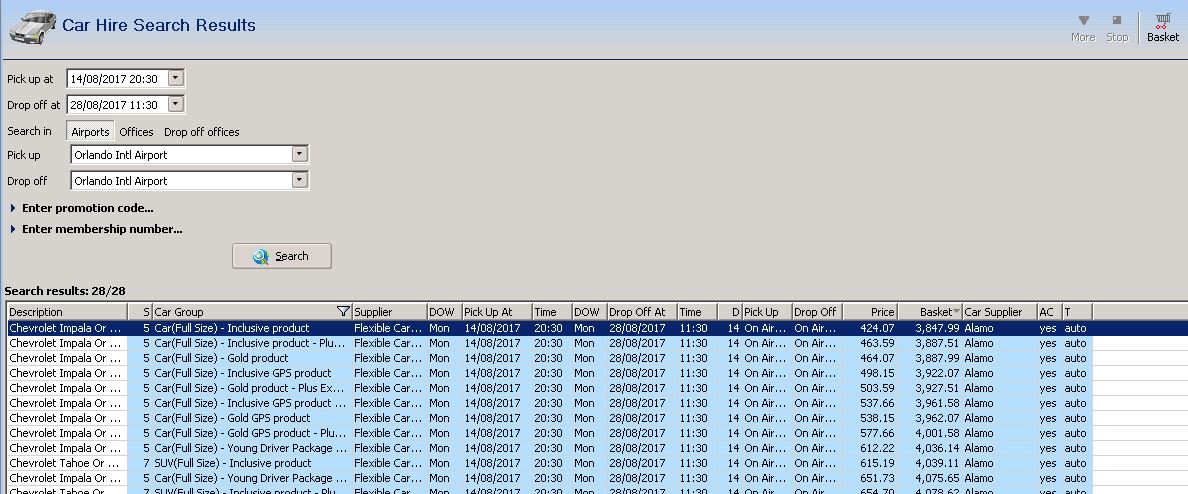Open the Drop off location dropdown
Image resolution: width=1188 pixels, height=494 pixels.
pyautogui.click(x=300, y=180)
